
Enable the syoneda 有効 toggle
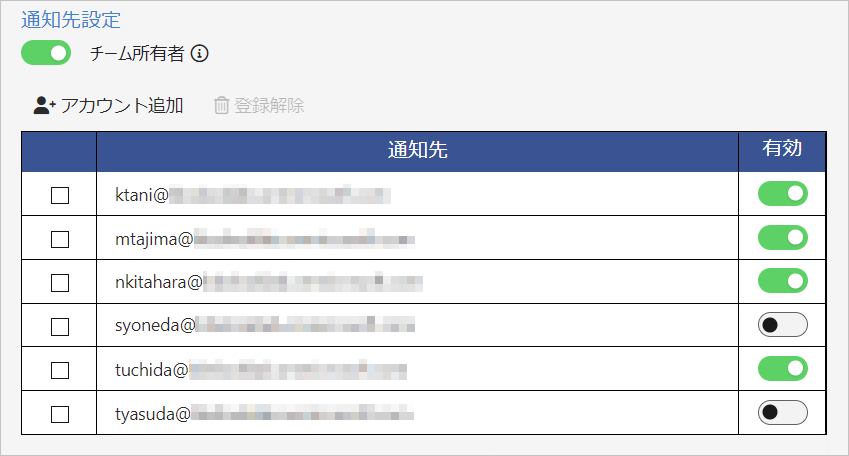(782, 325)
